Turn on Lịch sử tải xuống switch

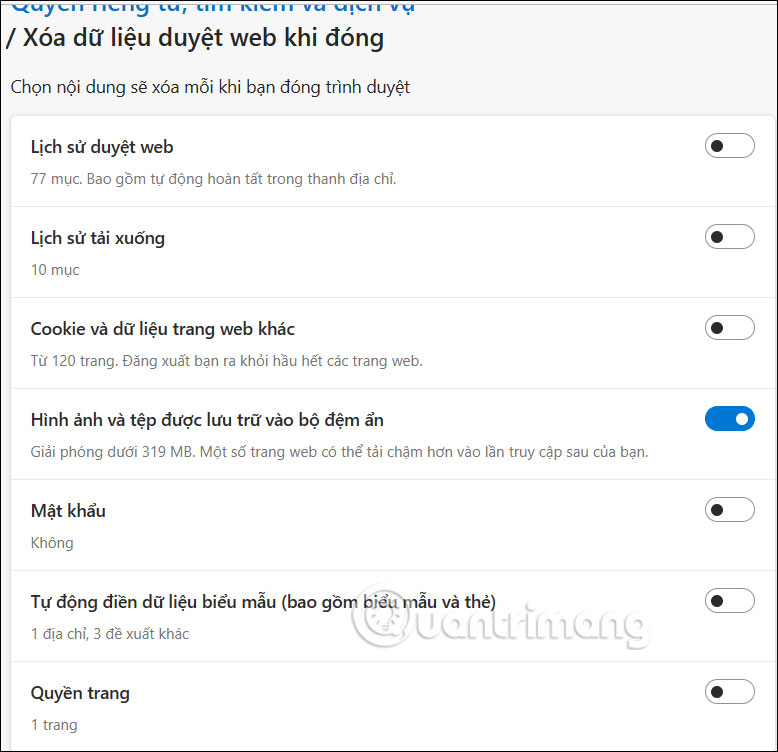click(729, 237)
